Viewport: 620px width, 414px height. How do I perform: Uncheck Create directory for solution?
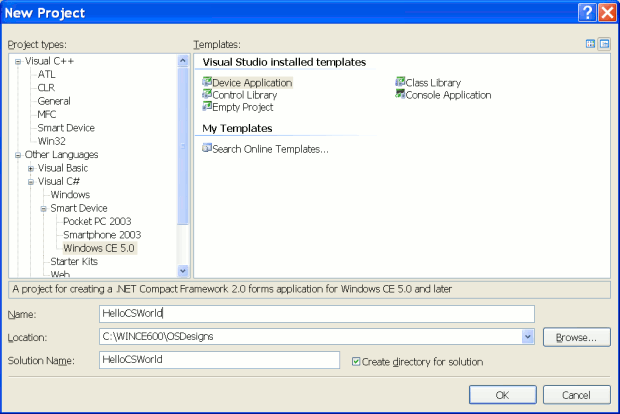pyautogui.click(x=357, y=361)
